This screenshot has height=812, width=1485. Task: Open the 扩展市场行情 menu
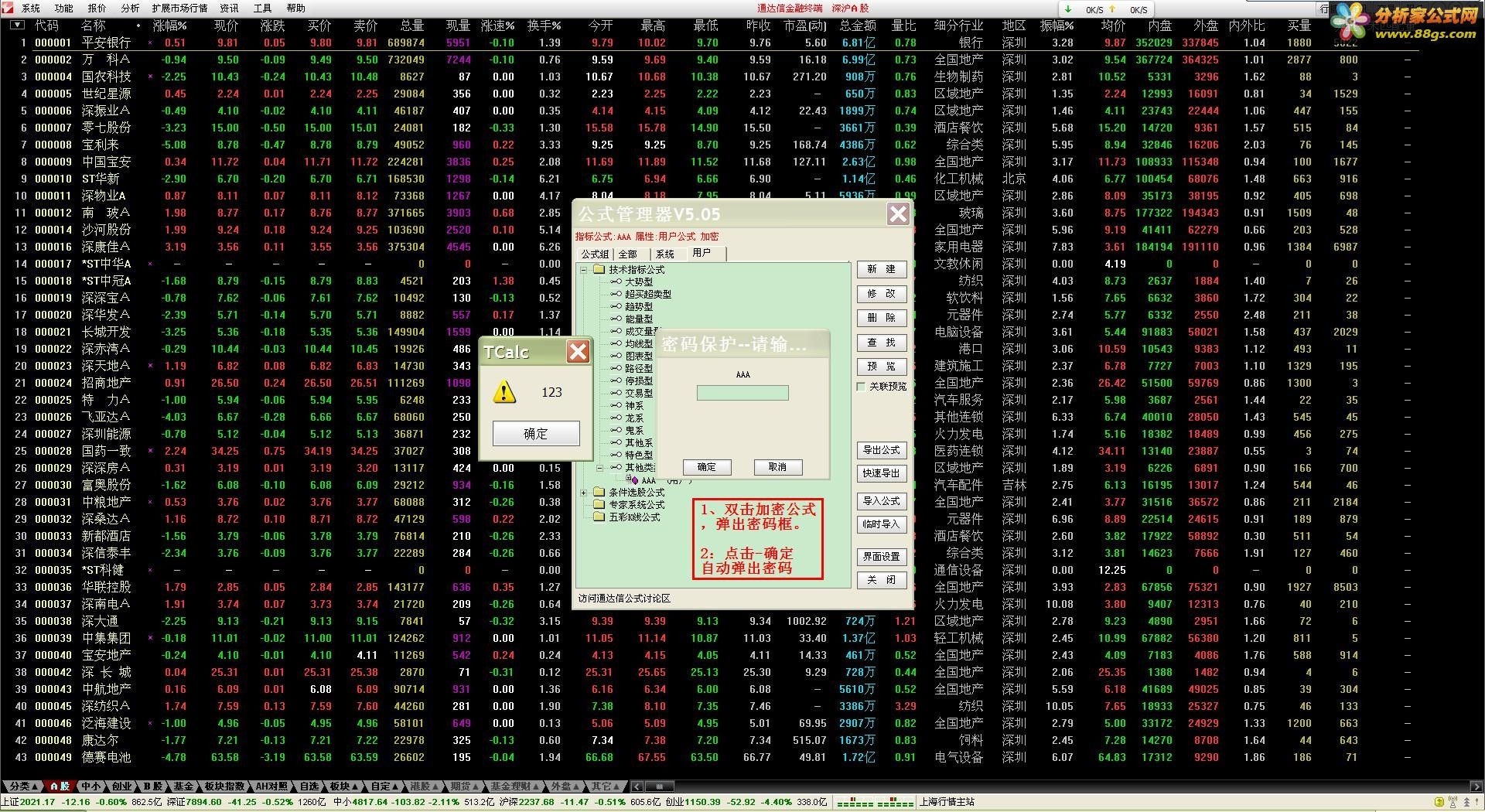point(179,9)
